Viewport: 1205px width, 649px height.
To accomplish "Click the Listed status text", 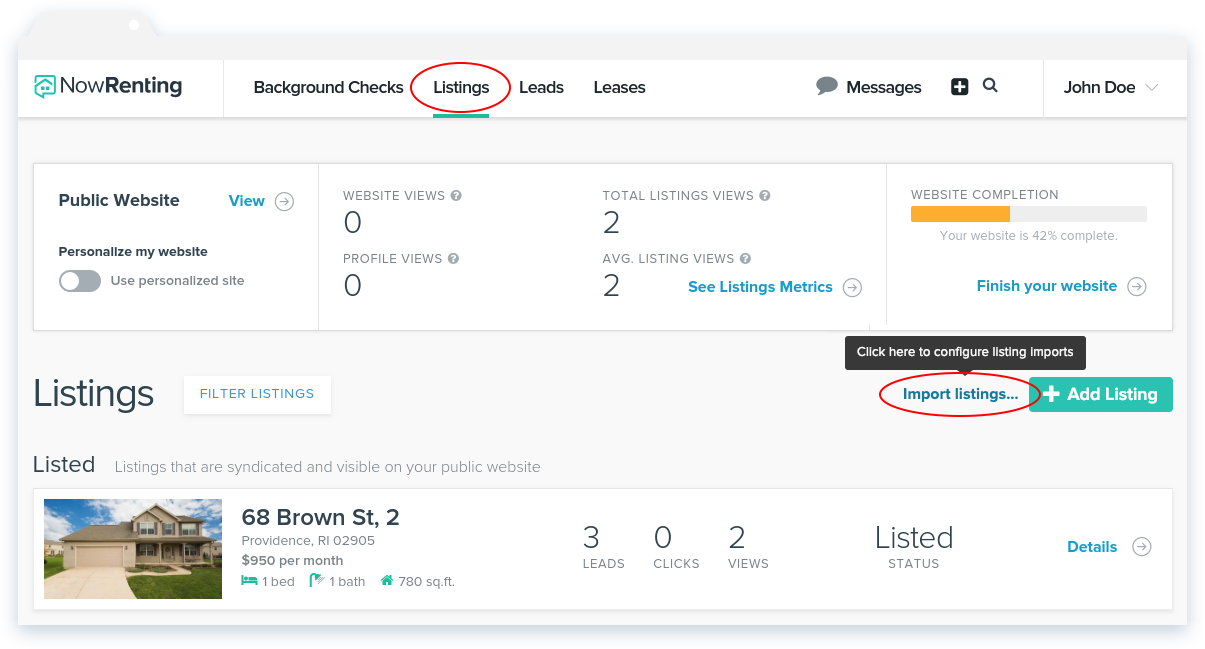I will tap(914, 538).
